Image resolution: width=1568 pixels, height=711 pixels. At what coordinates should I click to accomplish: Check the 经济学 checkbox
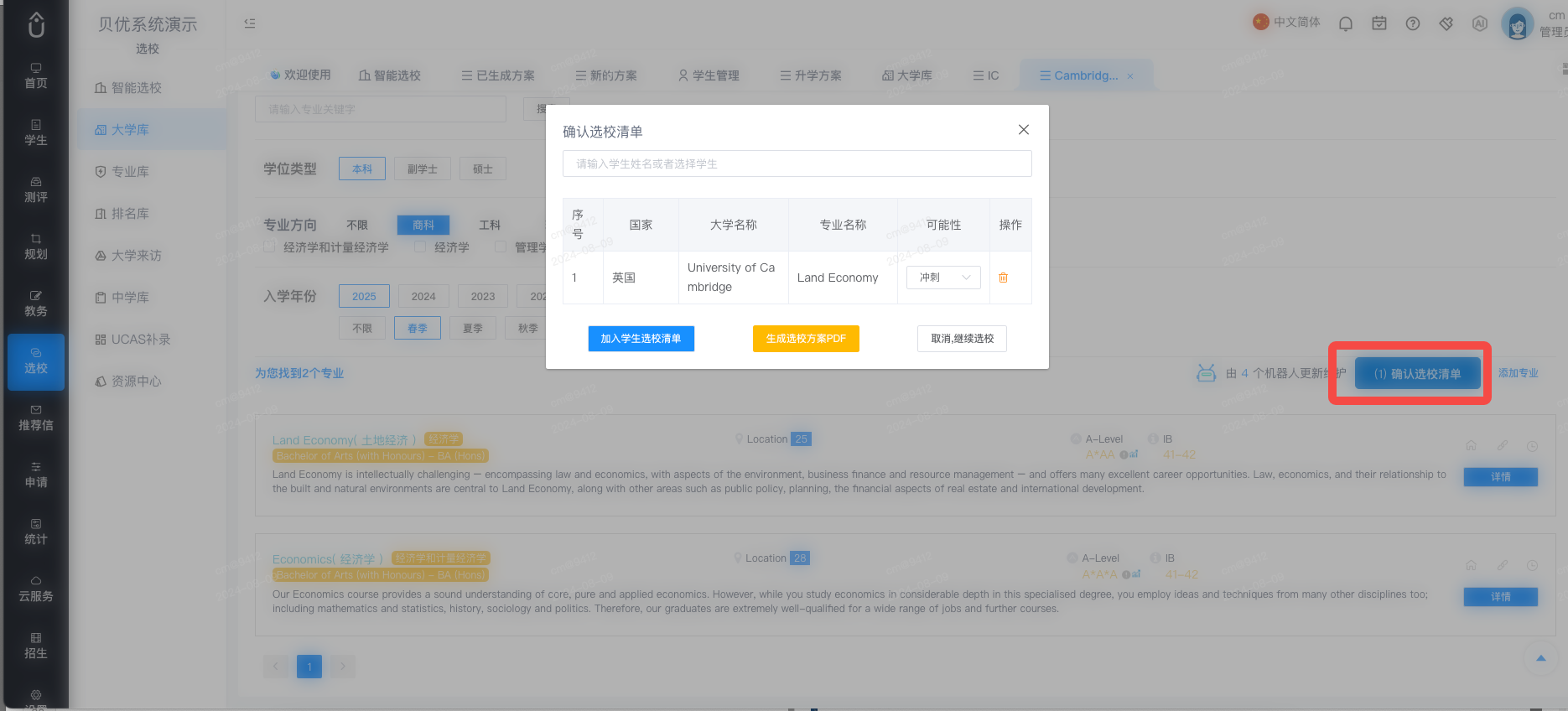pos(420,247)
